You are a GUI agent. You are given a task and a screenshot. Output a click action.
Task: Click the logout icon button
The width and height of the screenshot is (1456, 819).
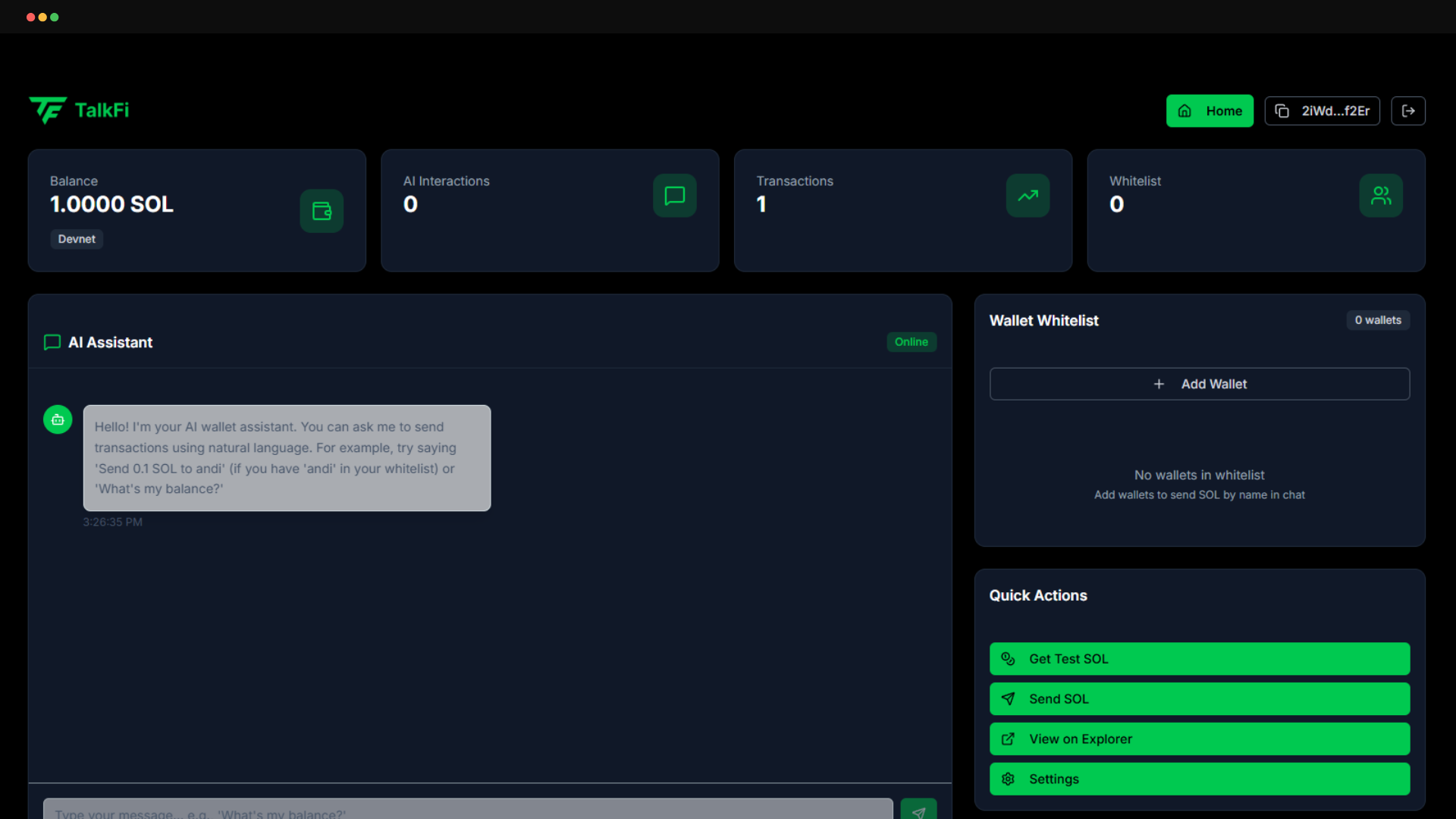point(1408,111)
